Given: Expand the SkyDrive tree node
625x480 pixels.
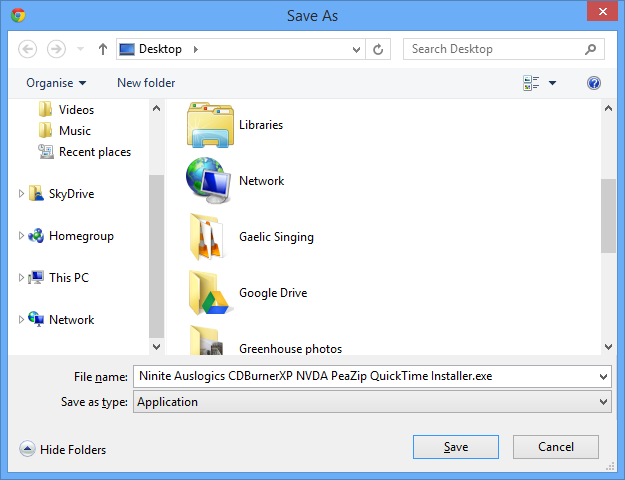Looking at the screenshot, I should (x=21, y=193).
